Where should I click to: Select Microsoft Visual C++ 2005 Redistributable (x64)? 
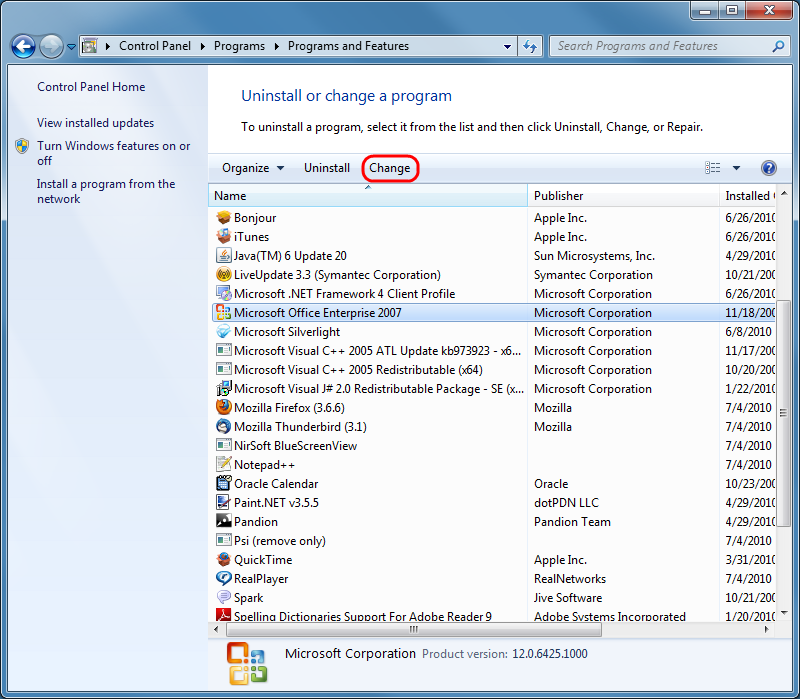pos(494,370)
